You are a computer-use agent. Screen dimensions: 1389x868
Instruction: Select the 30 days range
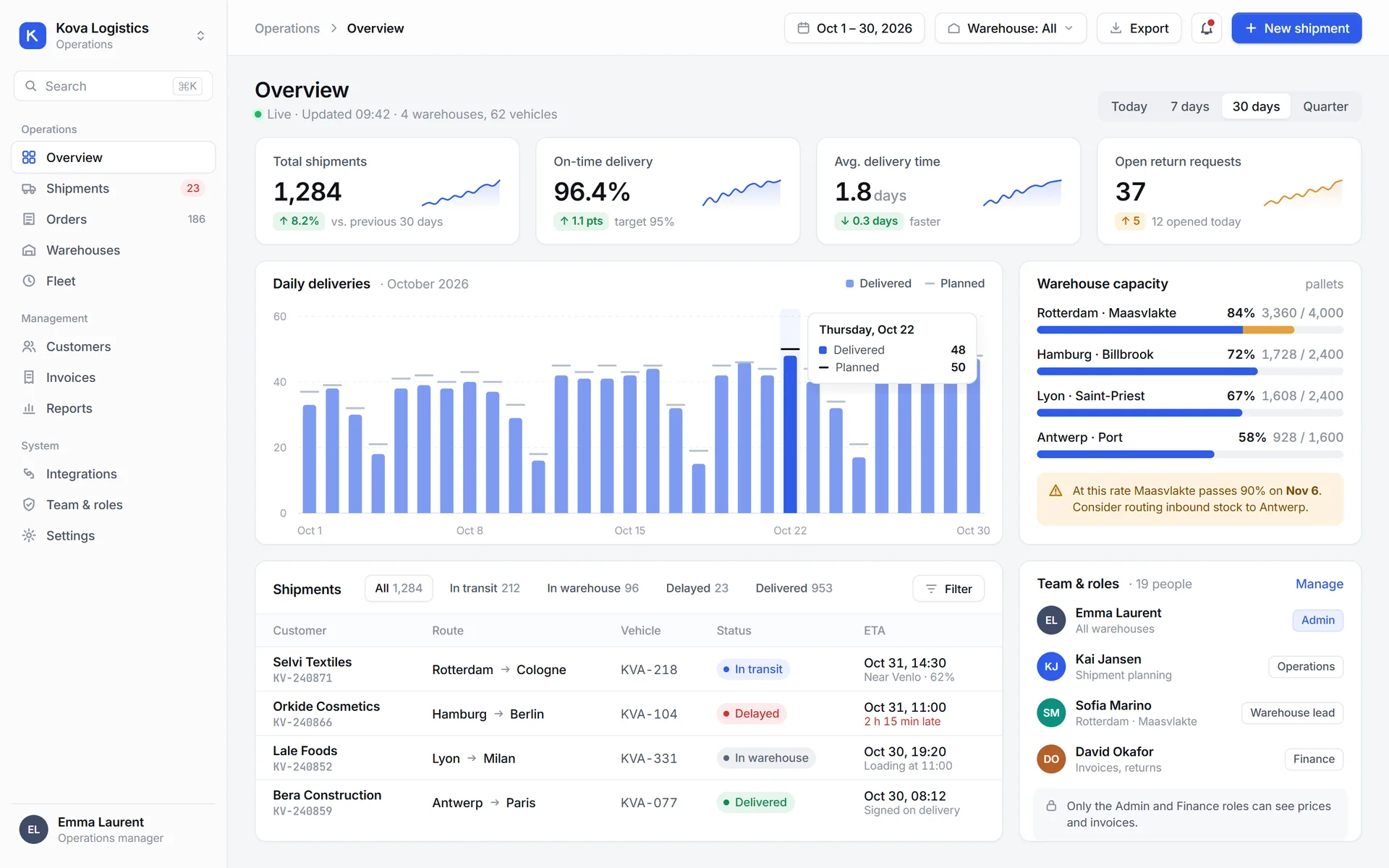tap(1256, 106)
